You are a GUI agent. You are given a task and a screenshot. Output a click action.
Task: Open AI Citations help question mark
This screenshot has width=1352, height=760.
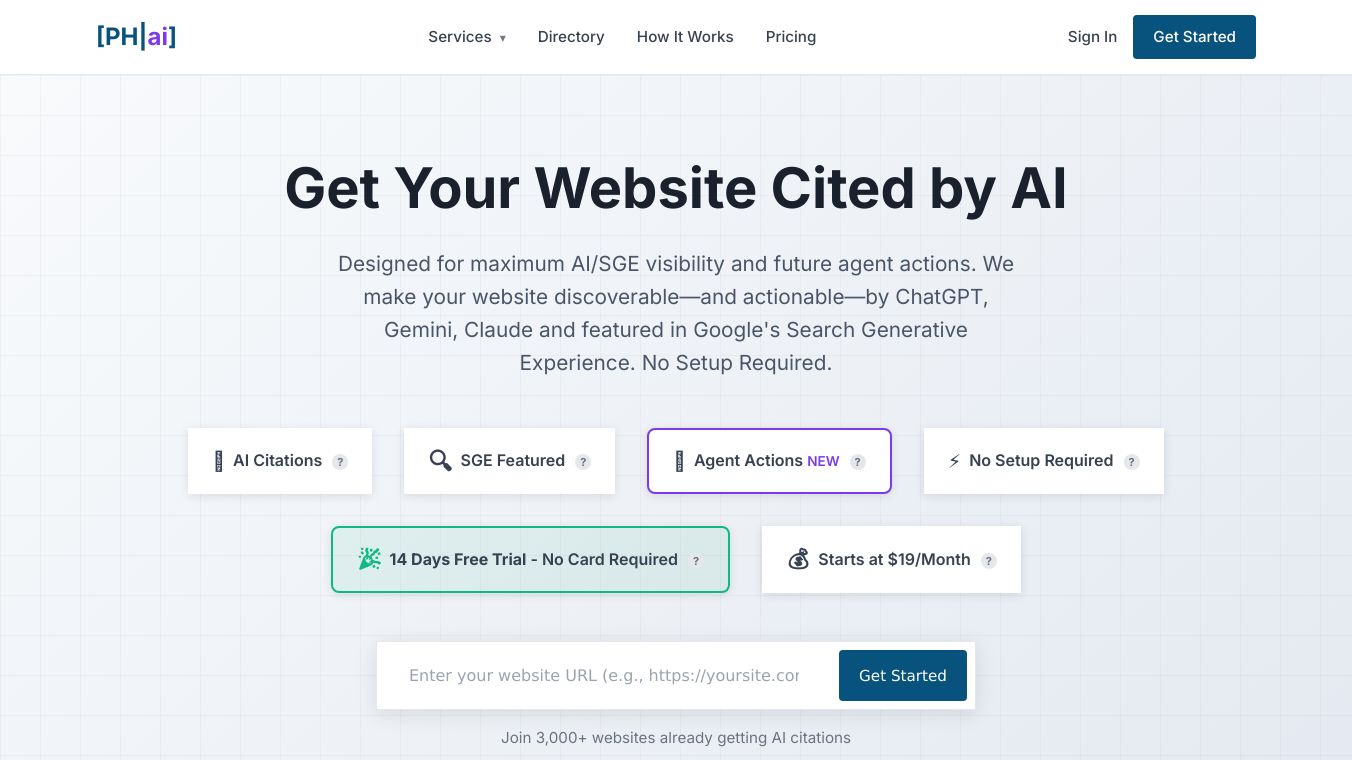[x=340, y=462]
